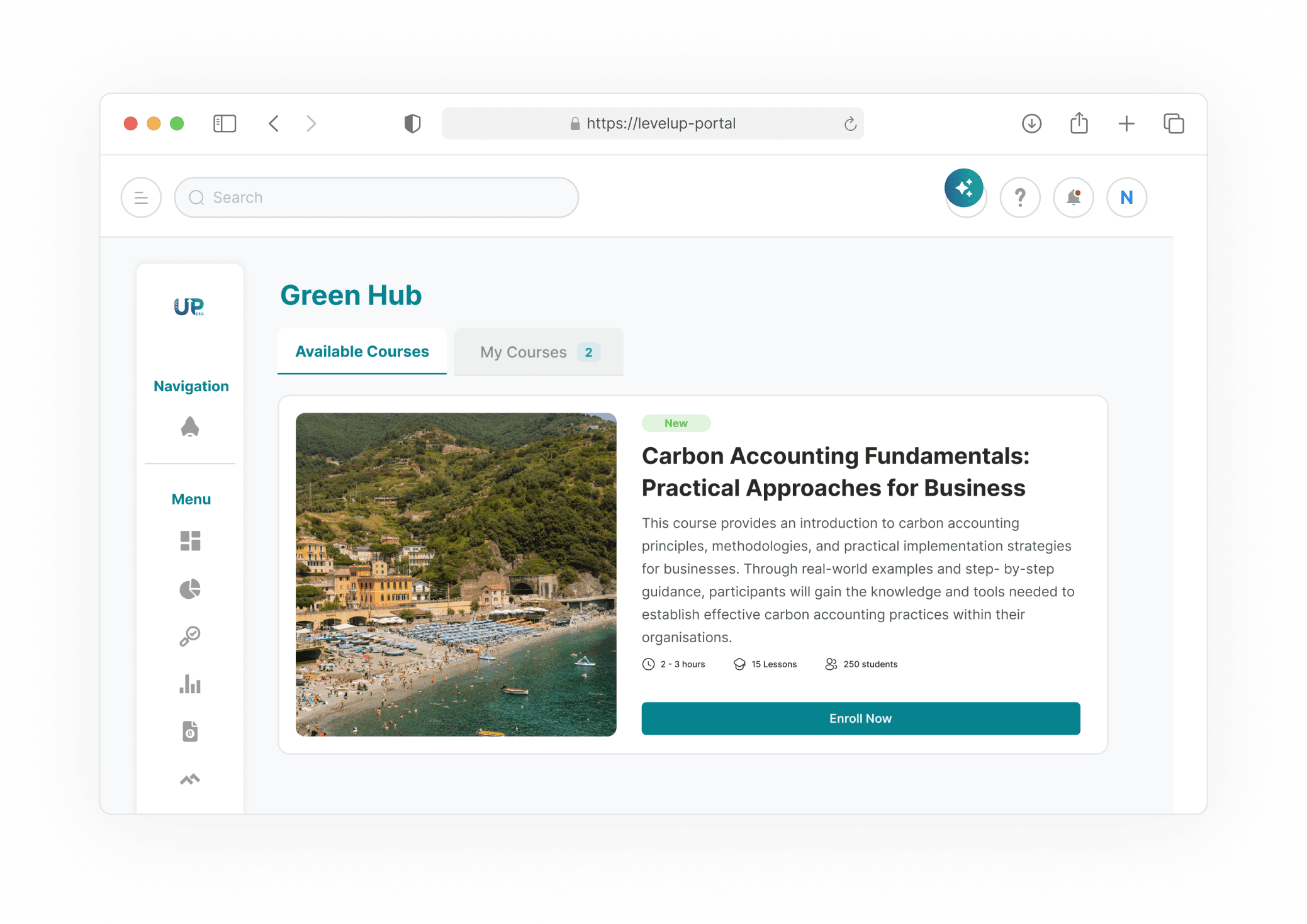Viewport: 1307px width, 924px height.
Task: Click the coastal village course thumbnail
Action: coord(456,574)
